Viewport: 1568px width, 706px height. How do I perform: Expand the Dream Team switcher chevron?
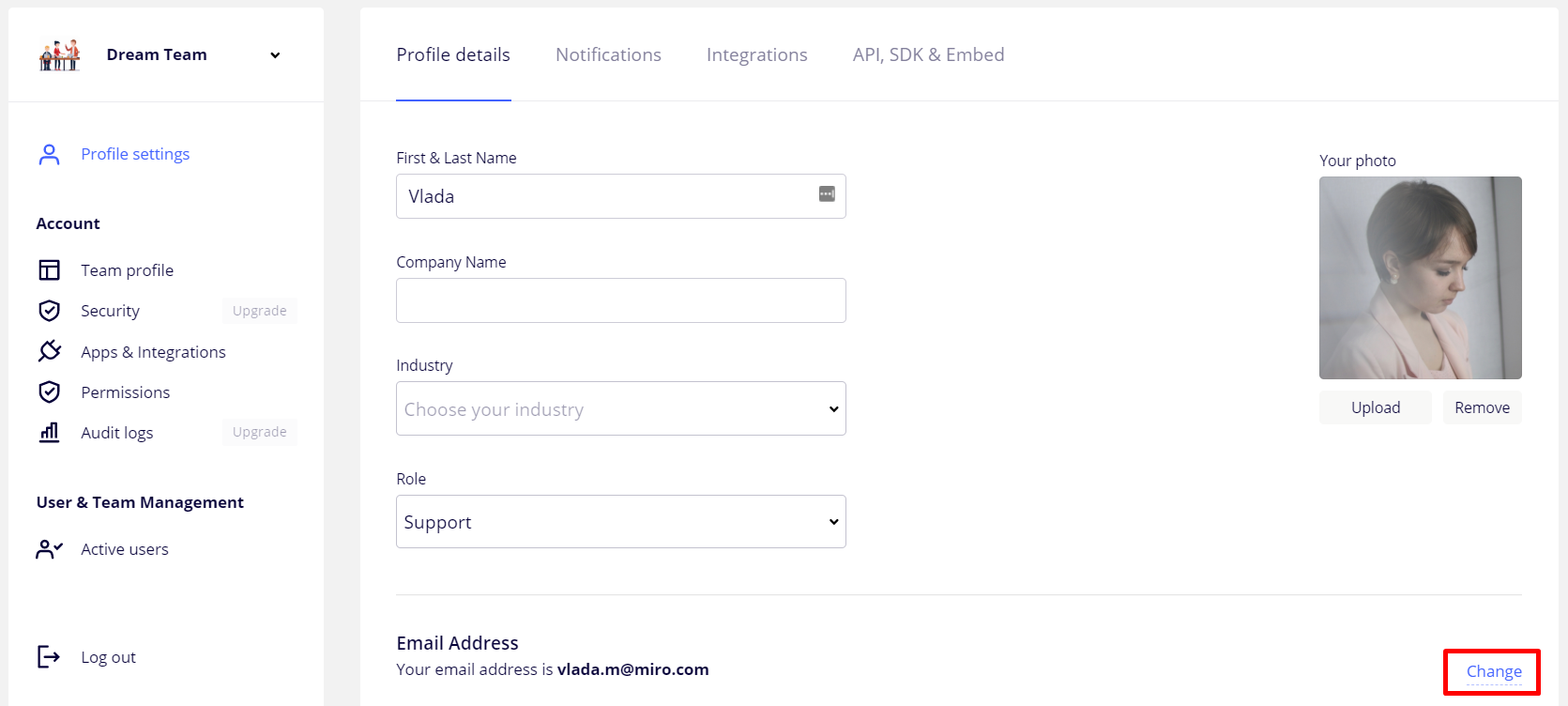(x=275, y=55)
